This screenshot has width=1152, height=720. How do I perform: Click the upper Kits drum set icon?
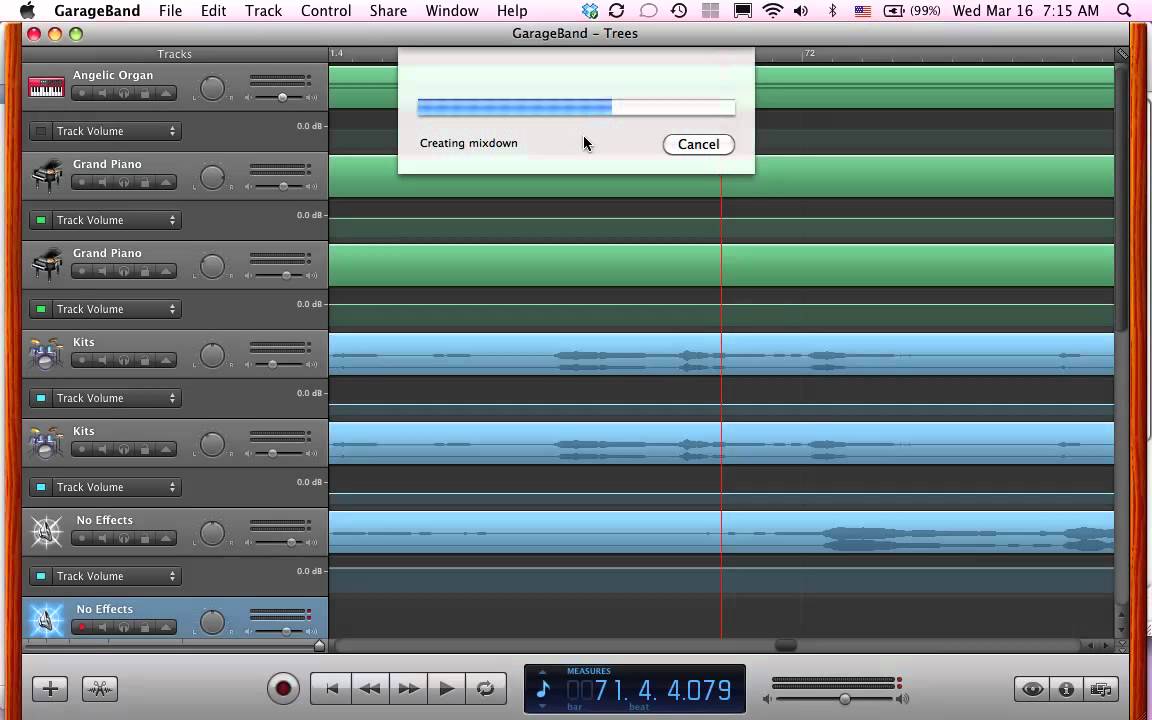point(46,354)
